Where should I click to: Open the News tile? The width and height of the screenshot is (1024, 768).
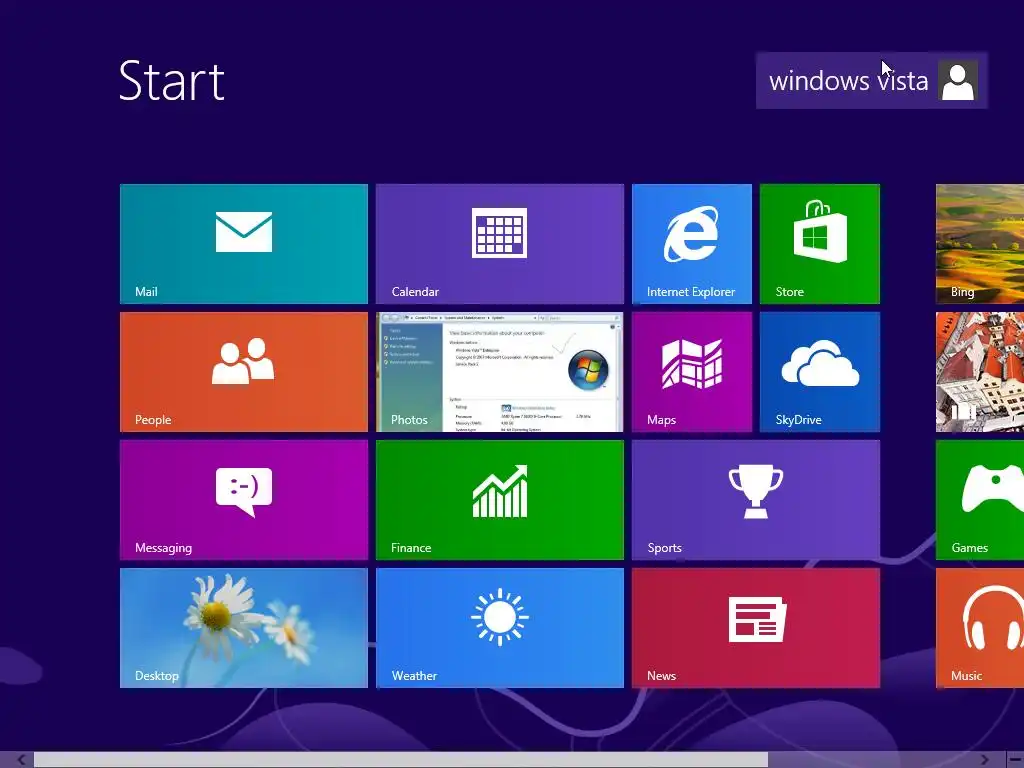[756, 628]
